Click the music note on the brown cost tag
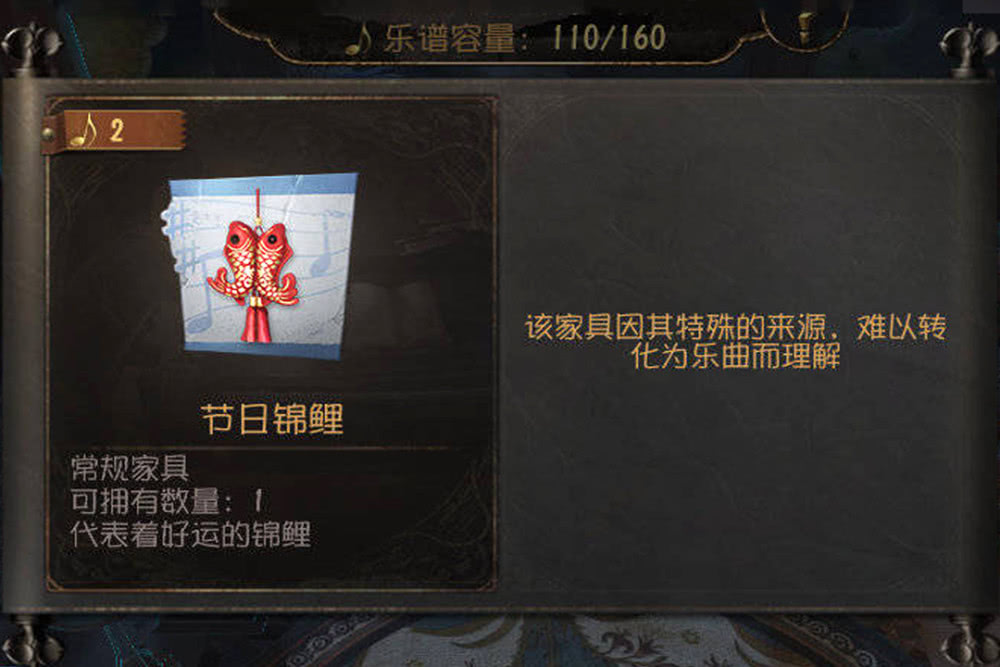Viewport: 1000px width, 667px height. [x=84, y=131]
